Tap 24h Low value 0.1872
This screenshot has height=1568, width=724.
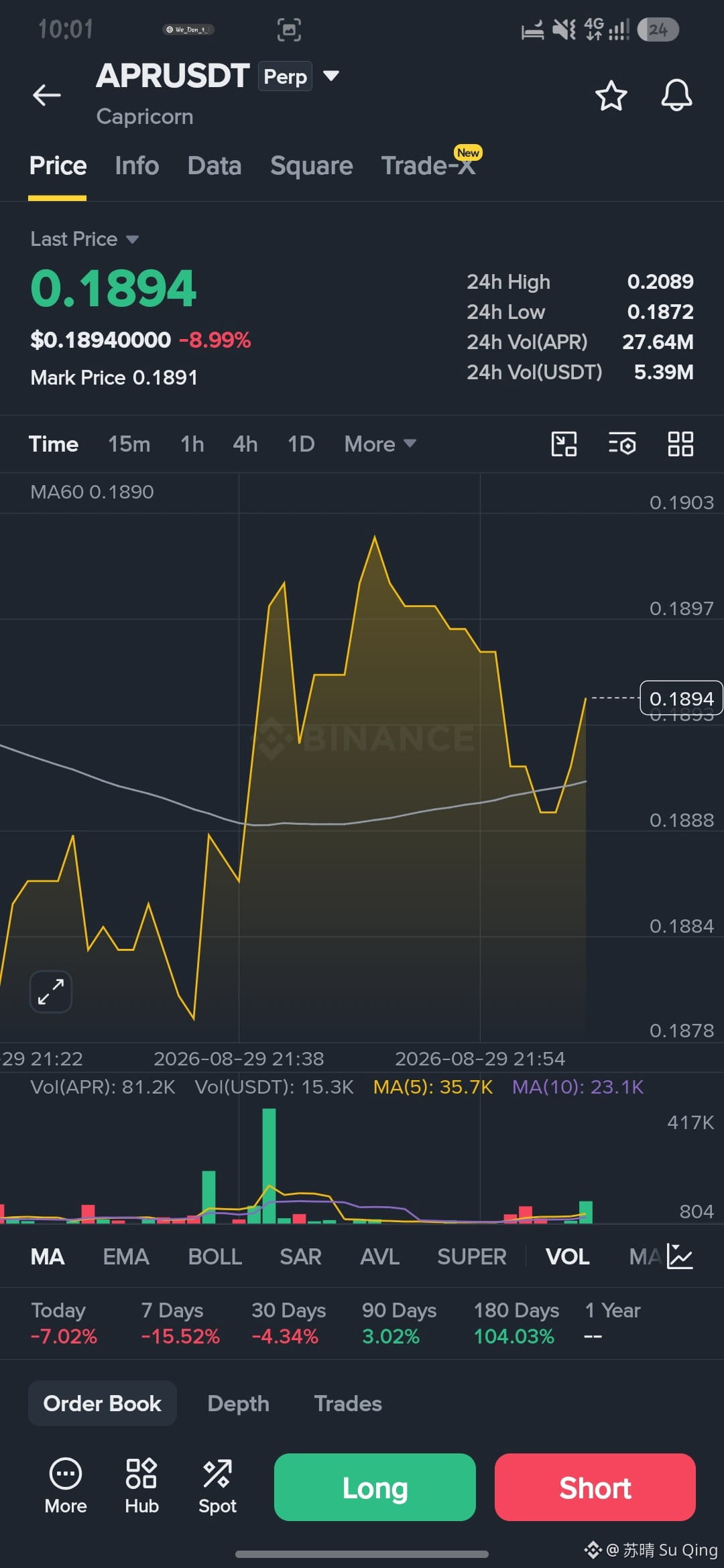coord(660,312)
